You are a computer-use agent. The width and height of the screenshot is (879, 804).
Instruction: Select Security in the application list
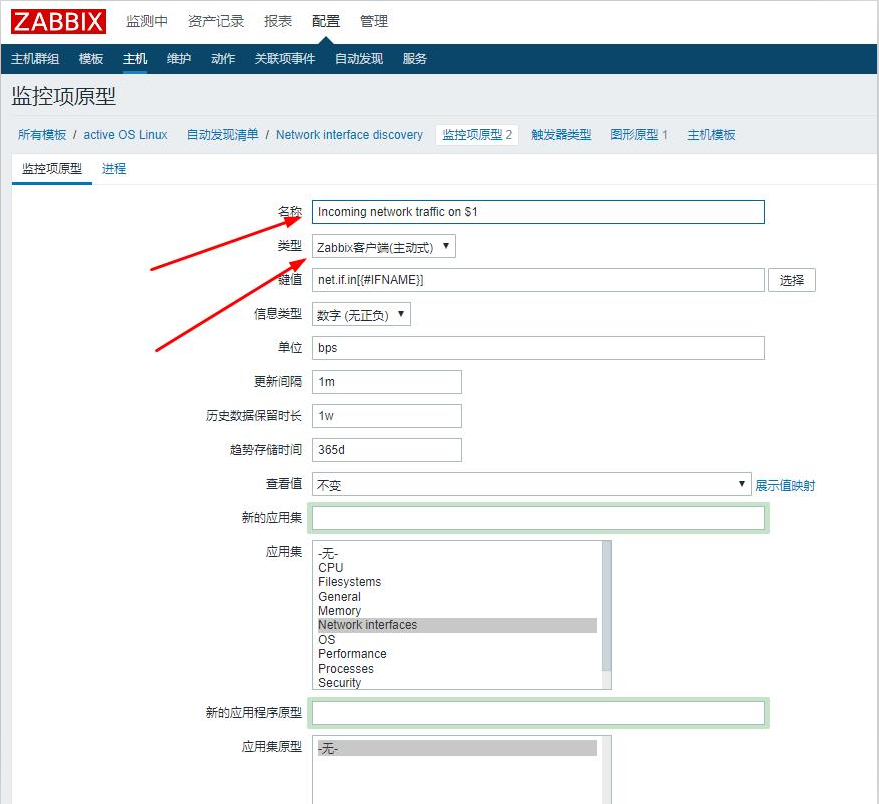[457, 683]
